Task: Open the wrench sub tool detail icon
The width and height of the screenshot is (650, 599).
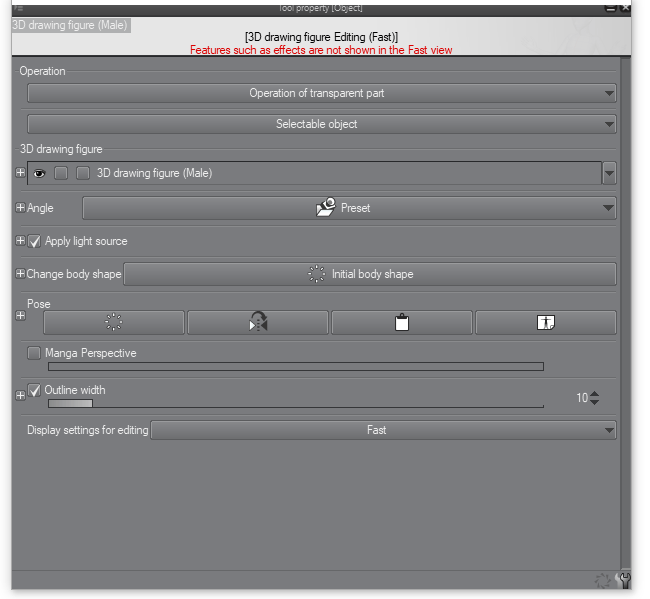Action: pos(624,580)
